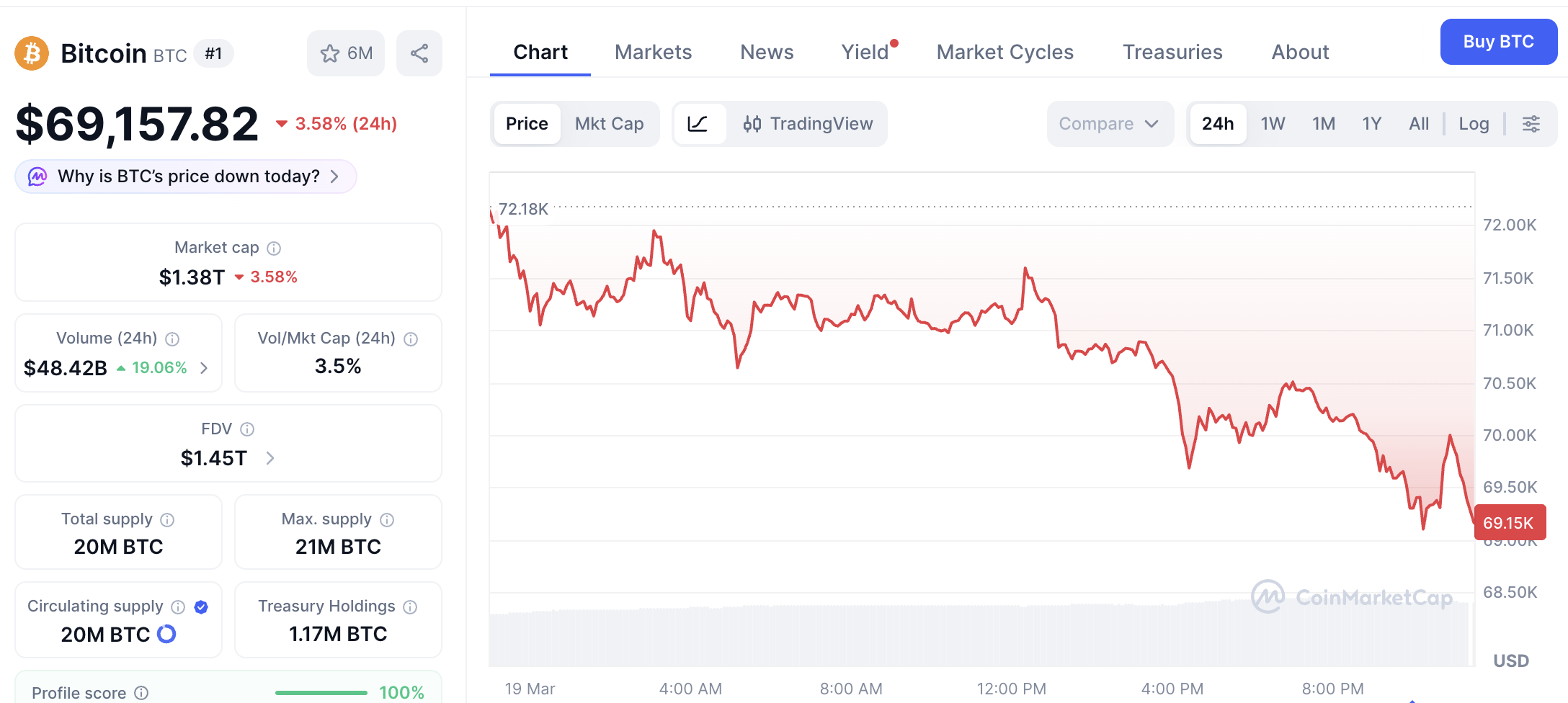Click the share icon button
1568x703 pixels.
pyautogui.click(x=419, y=53)
